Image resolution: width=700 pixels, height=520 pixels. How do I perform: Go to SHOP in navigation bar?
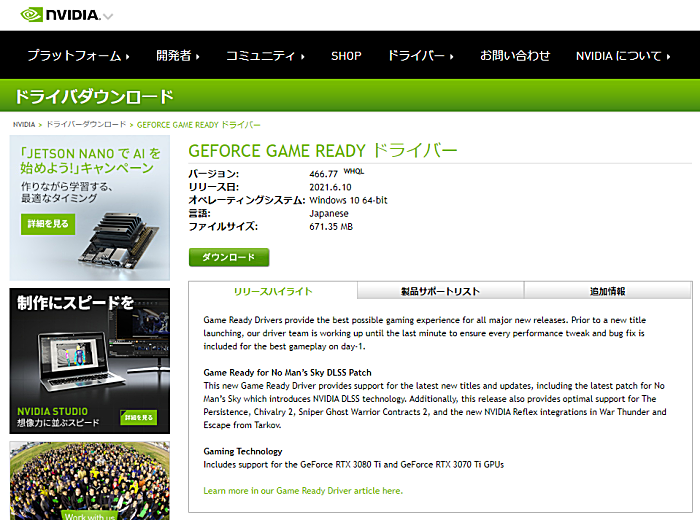pos(346,56)
